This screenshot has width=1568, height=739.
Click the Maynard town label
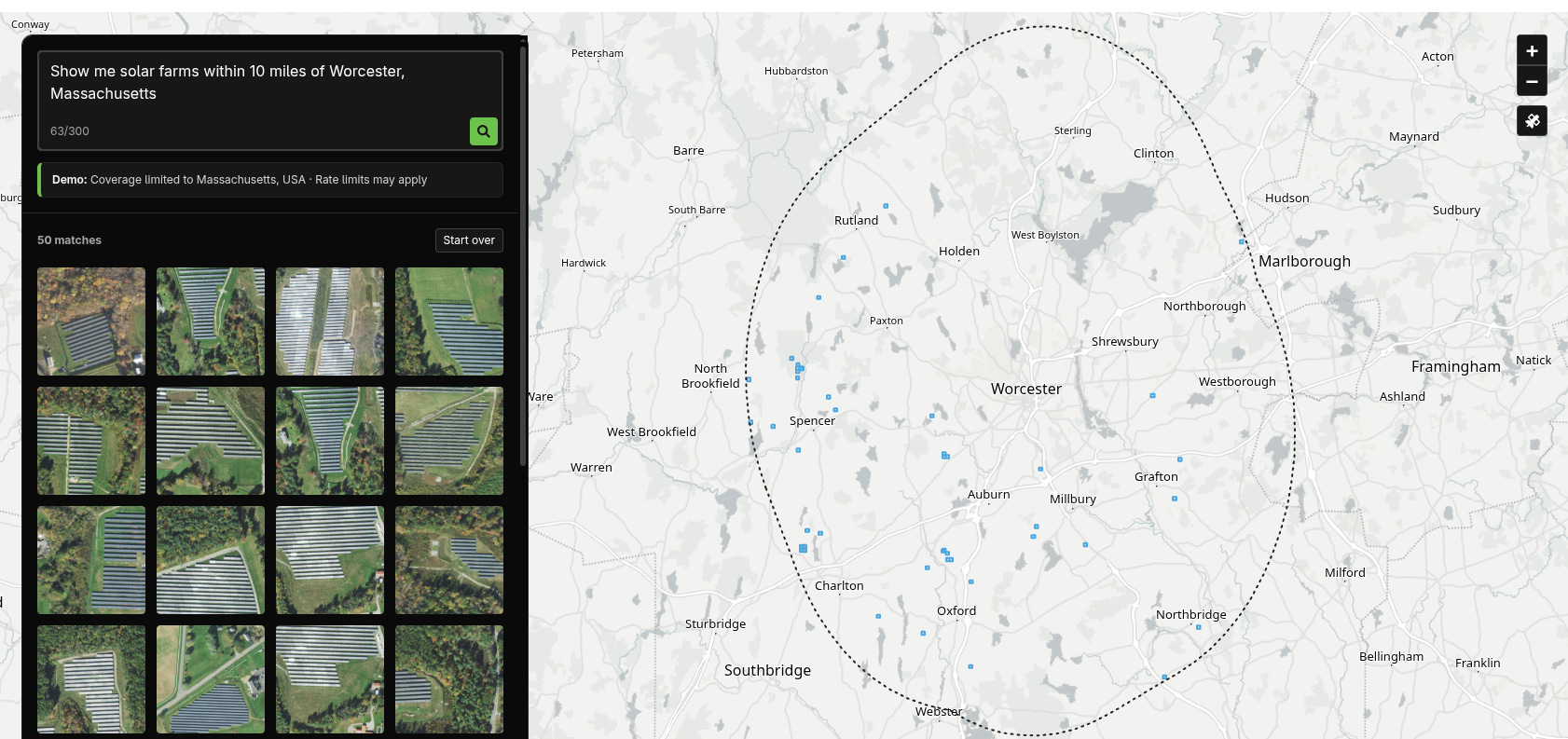1414,136
